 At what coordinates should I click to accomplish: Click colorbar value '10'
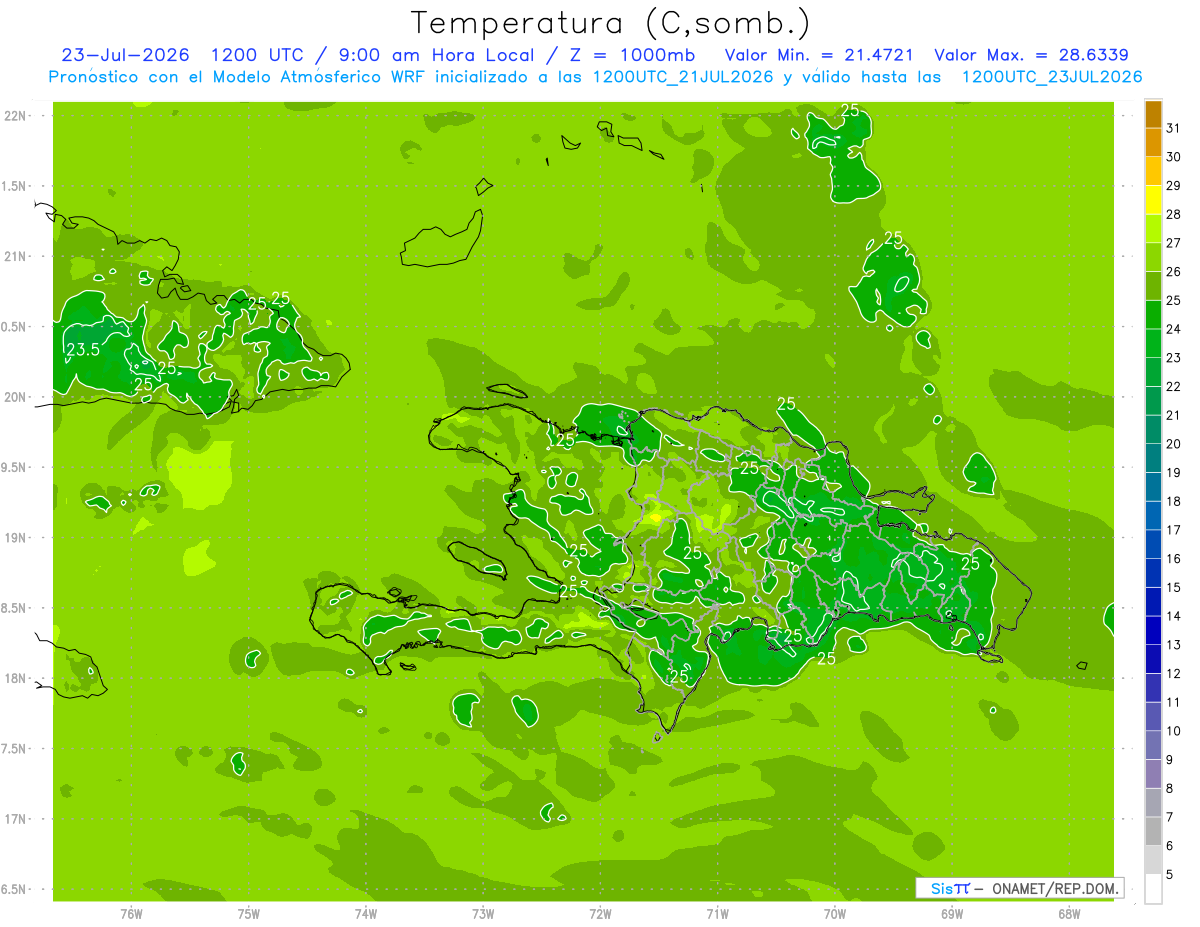pos(1173,731)
